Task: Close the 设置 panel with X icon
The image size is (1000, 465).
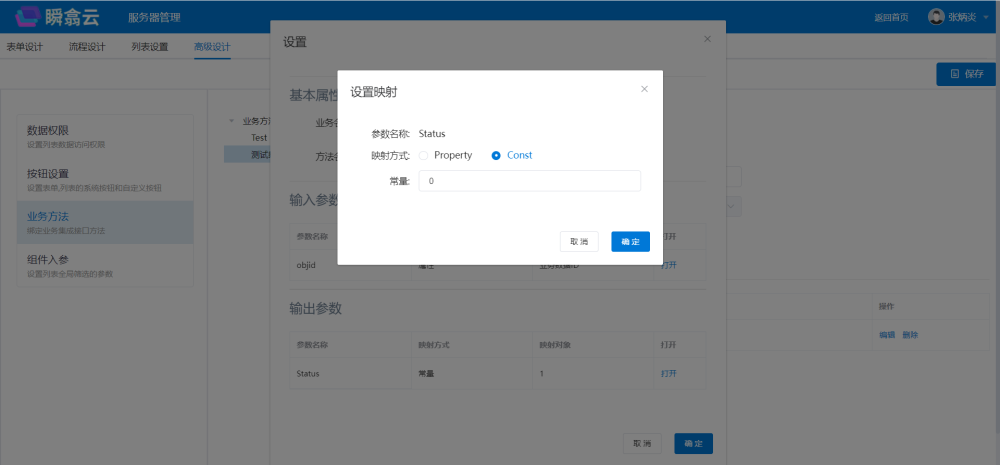Action: coord(707,39)
